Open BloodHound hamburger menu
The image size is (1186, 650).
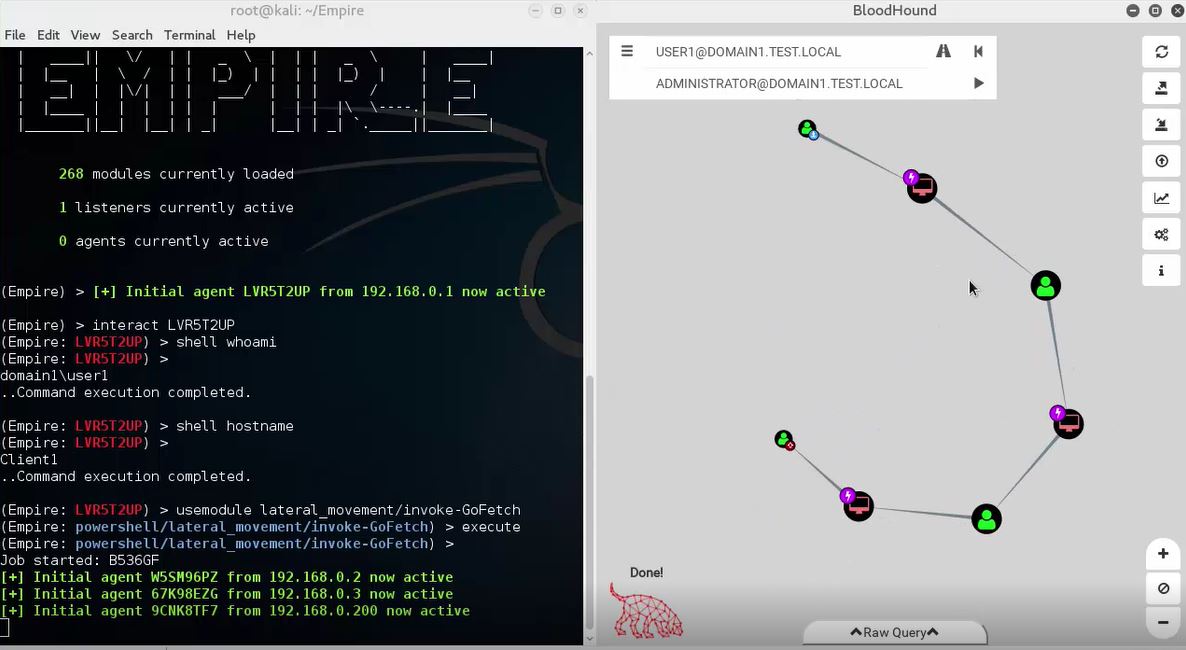tap(626, 51)
